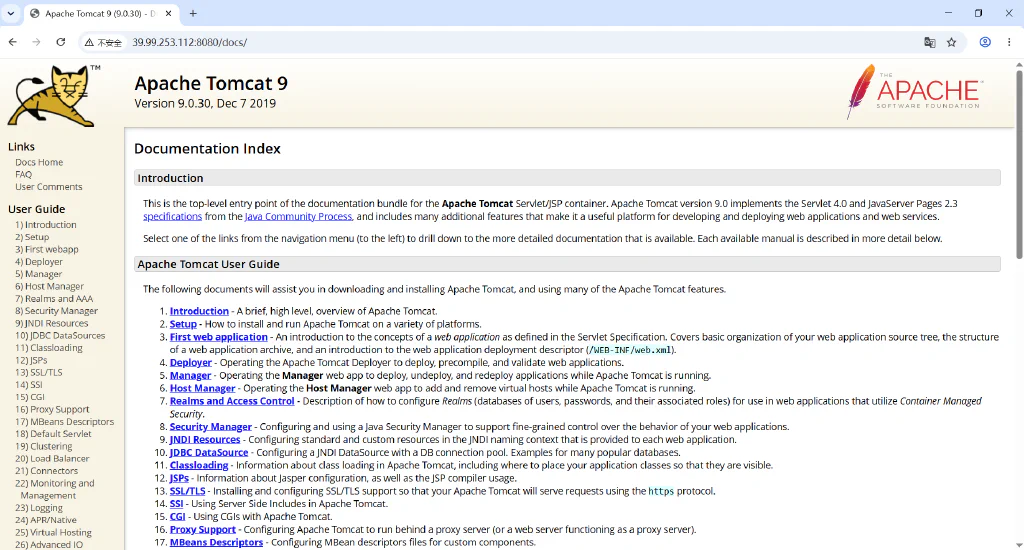Open User Comments in the sidebar

(x=49, y=187)
